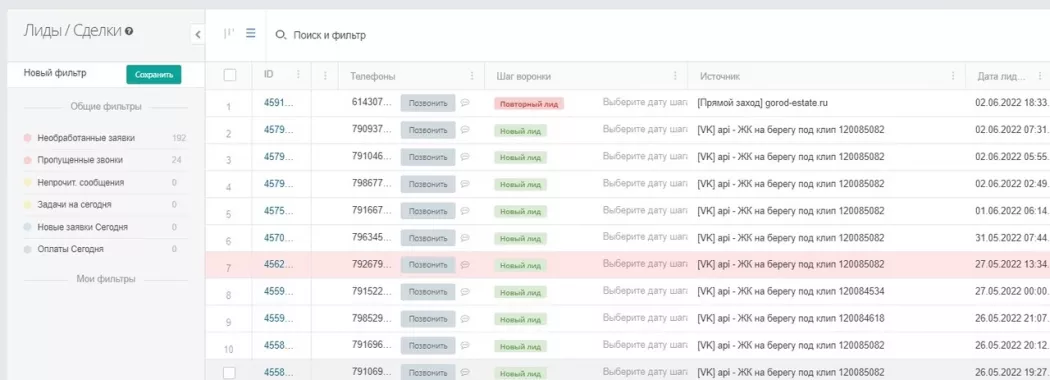Viewport: 1050px width, 380px height.
Task: Select row 1 by its number cell
Action: tap(229, 107)
